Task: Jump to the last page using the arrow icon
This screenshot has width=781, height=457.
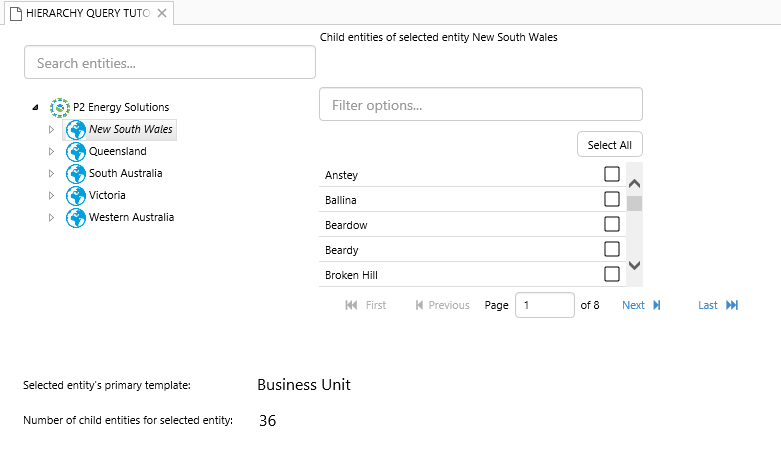Action: pos(732,305)
